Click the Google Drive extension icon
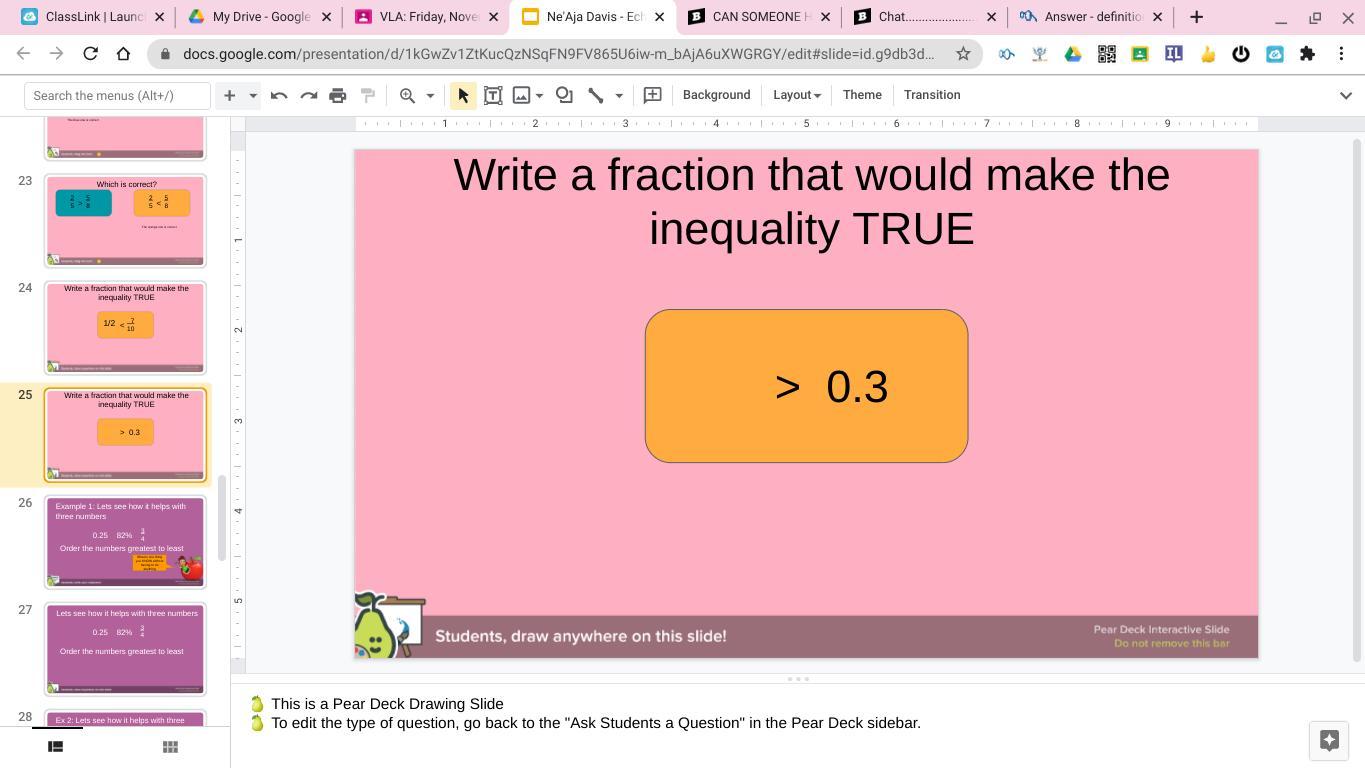The width and height of the screenshot is (1365, 768). [x=1073, y=54]
